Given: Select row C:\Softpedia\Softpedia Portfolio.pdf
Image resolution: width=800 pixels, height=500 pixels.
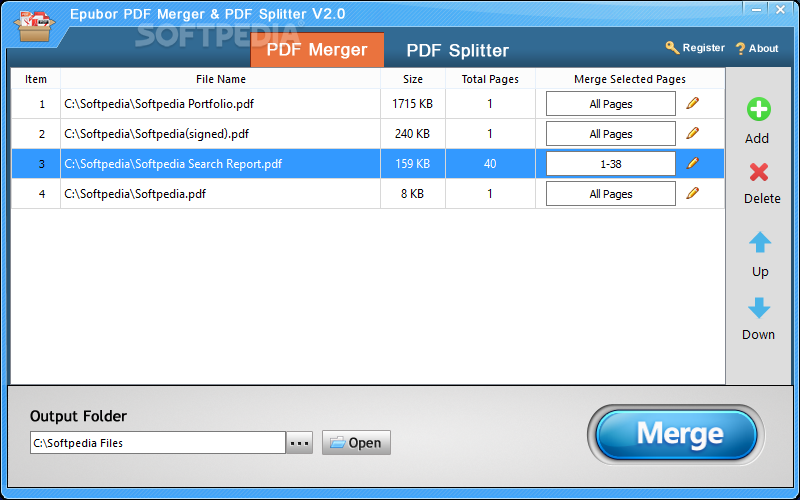Looking at the screenshot, I should (367, 104).
